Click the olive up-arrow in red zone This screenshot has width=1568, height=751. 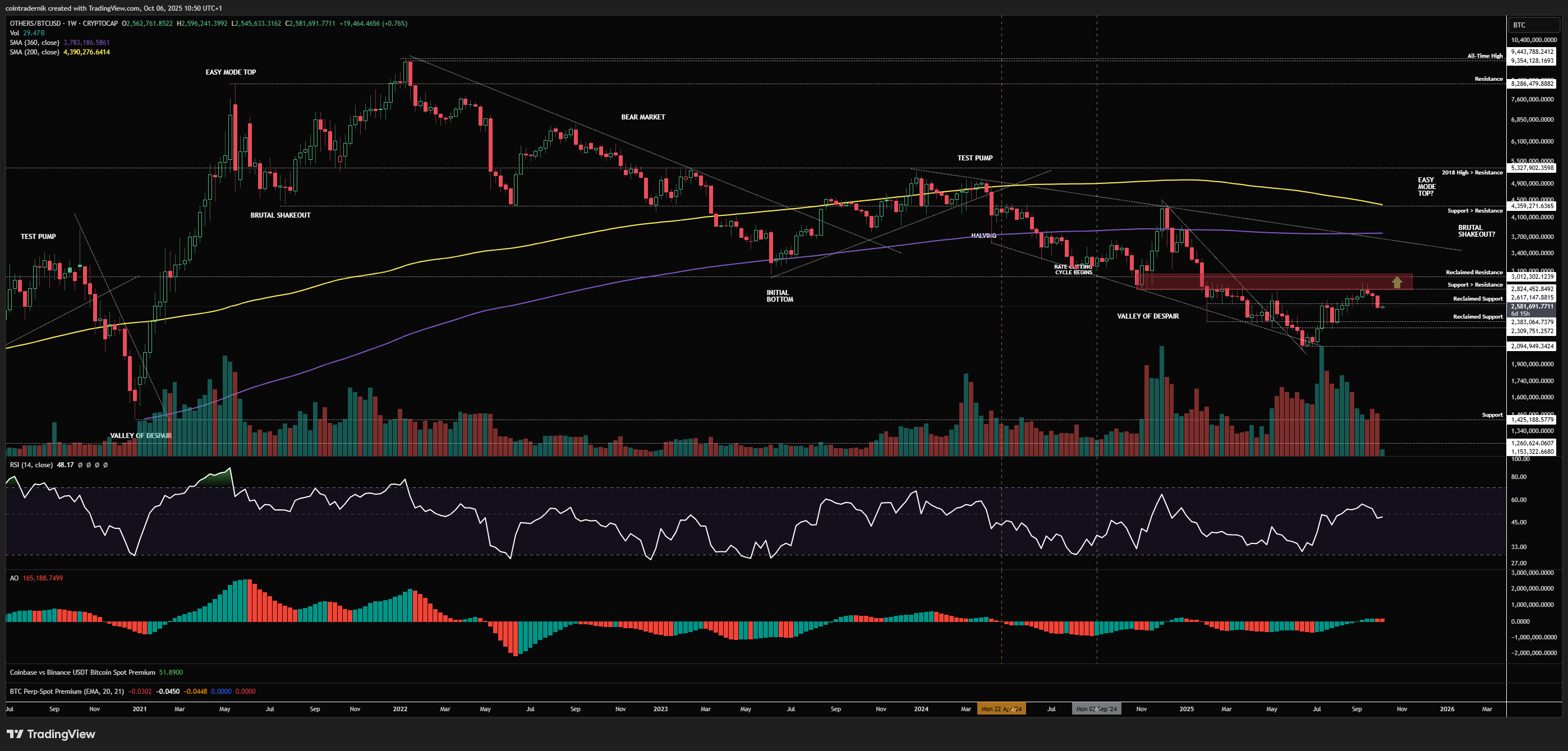click(x=1397, y=282)
